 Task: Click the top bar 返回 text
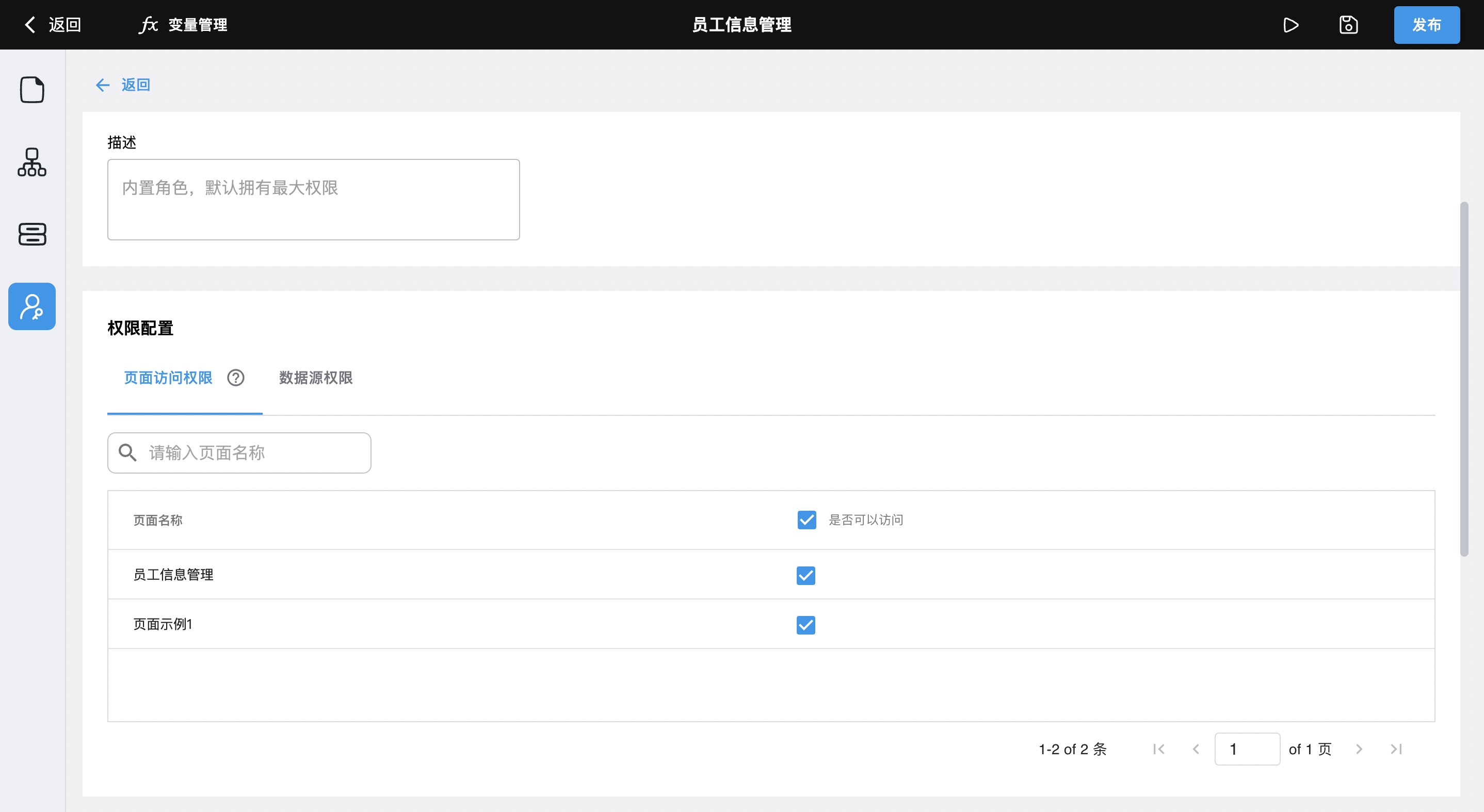[64, 25]
